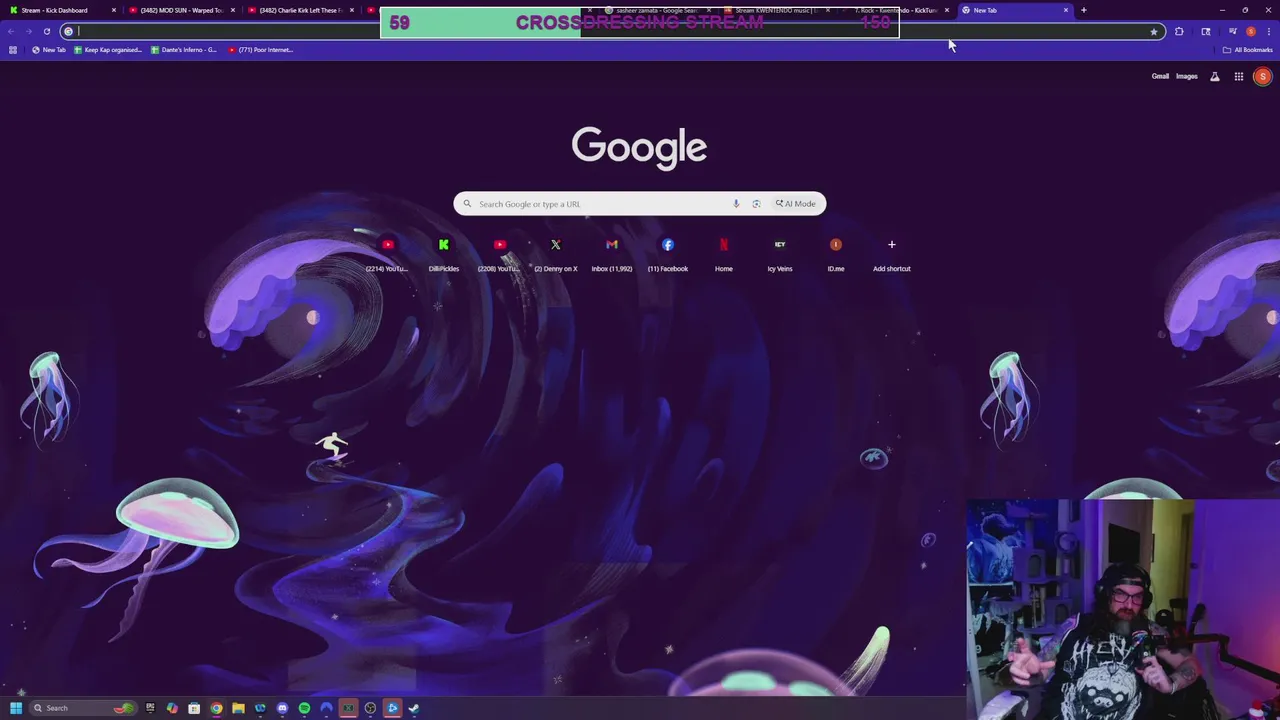Open Spotify from the taskbar
1280x720 pixels.
click(x=304, y=708)
